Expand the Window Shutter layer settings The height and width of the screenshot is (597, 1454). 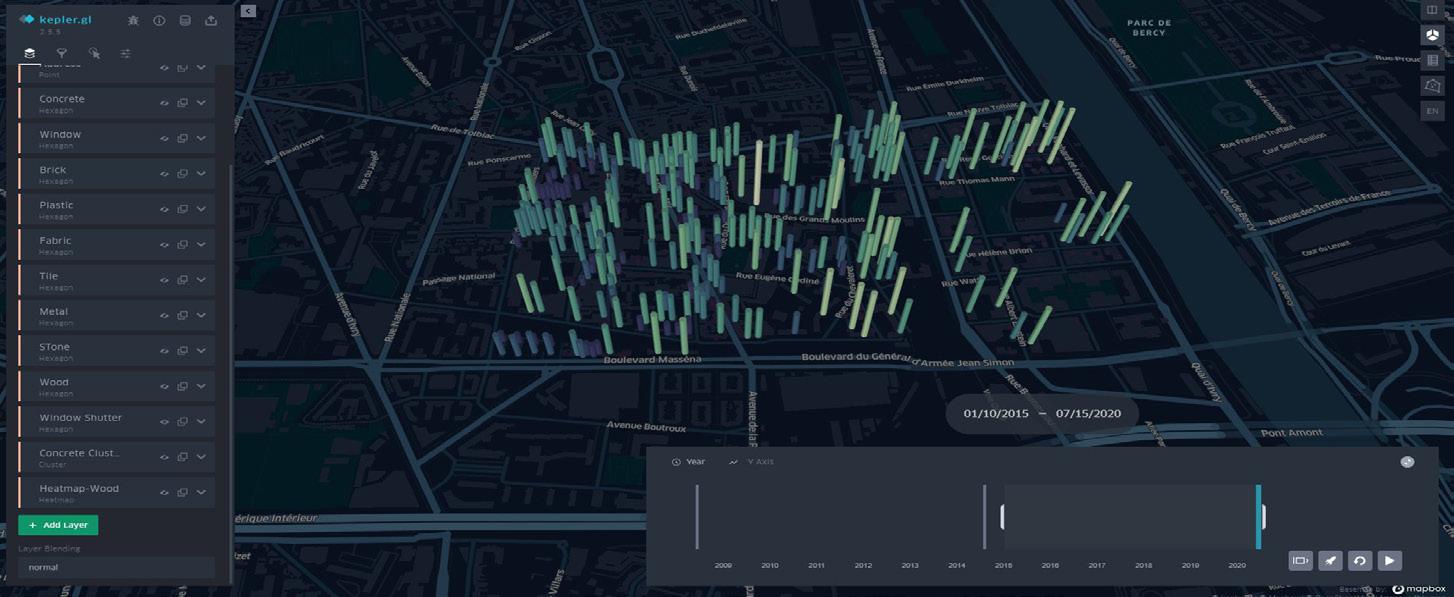click(201, 421)
